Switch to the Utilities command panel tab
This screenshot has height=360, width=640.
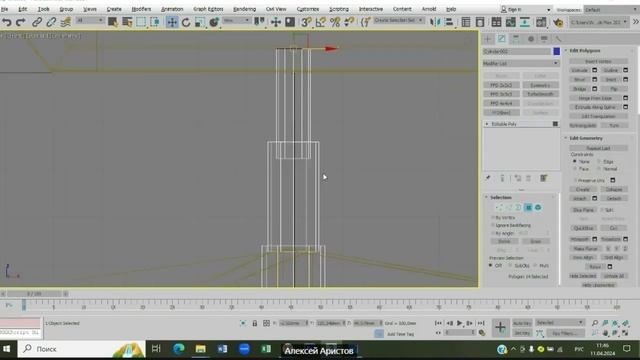coord(558,39)
